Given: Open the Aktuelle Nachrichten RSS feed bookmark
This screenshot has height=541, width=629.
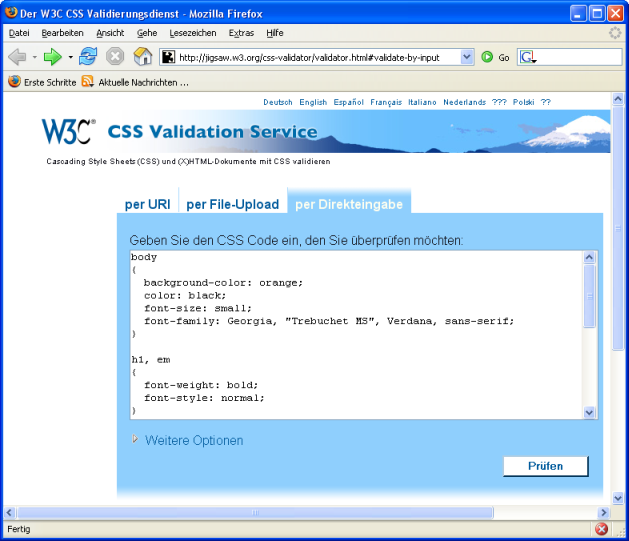Looking at the screenshot, I should pyautogui.click(x=135, y=82).
